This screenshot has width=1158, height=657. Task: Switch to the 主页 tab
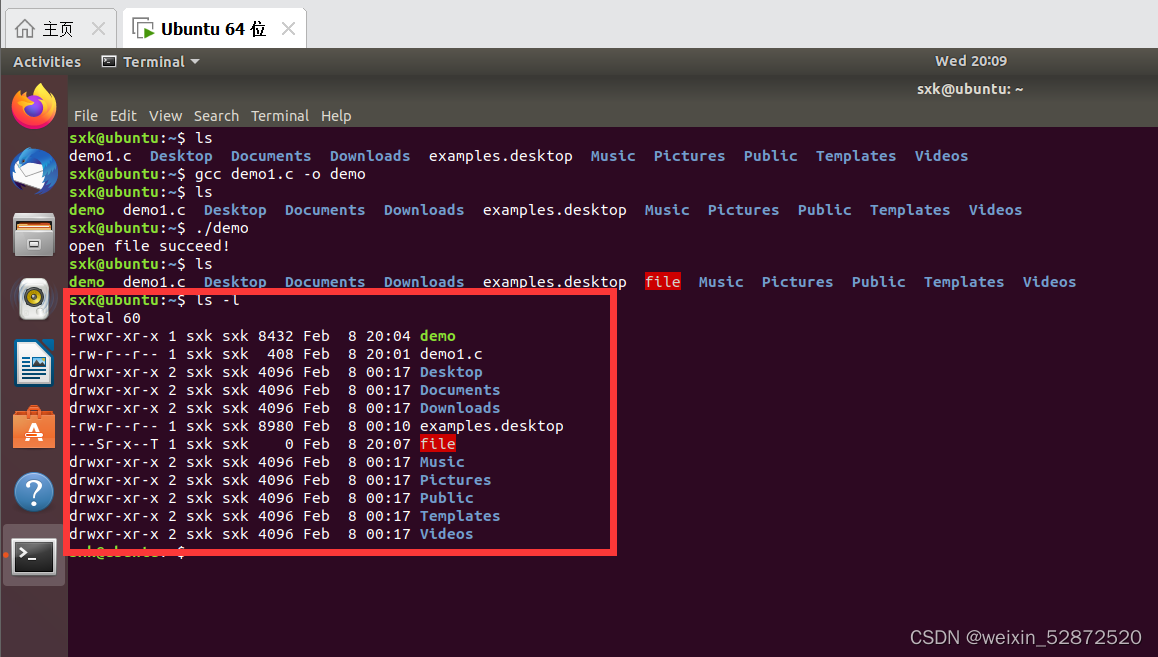[x=61, y=29]
